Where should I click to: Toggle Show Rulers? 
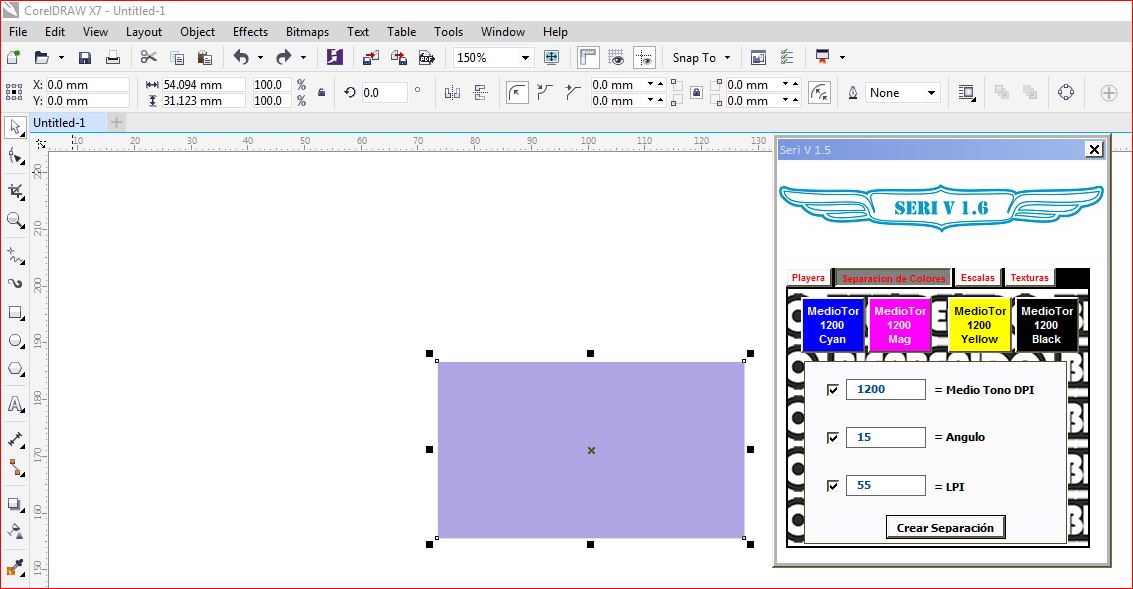pos(588,57)
